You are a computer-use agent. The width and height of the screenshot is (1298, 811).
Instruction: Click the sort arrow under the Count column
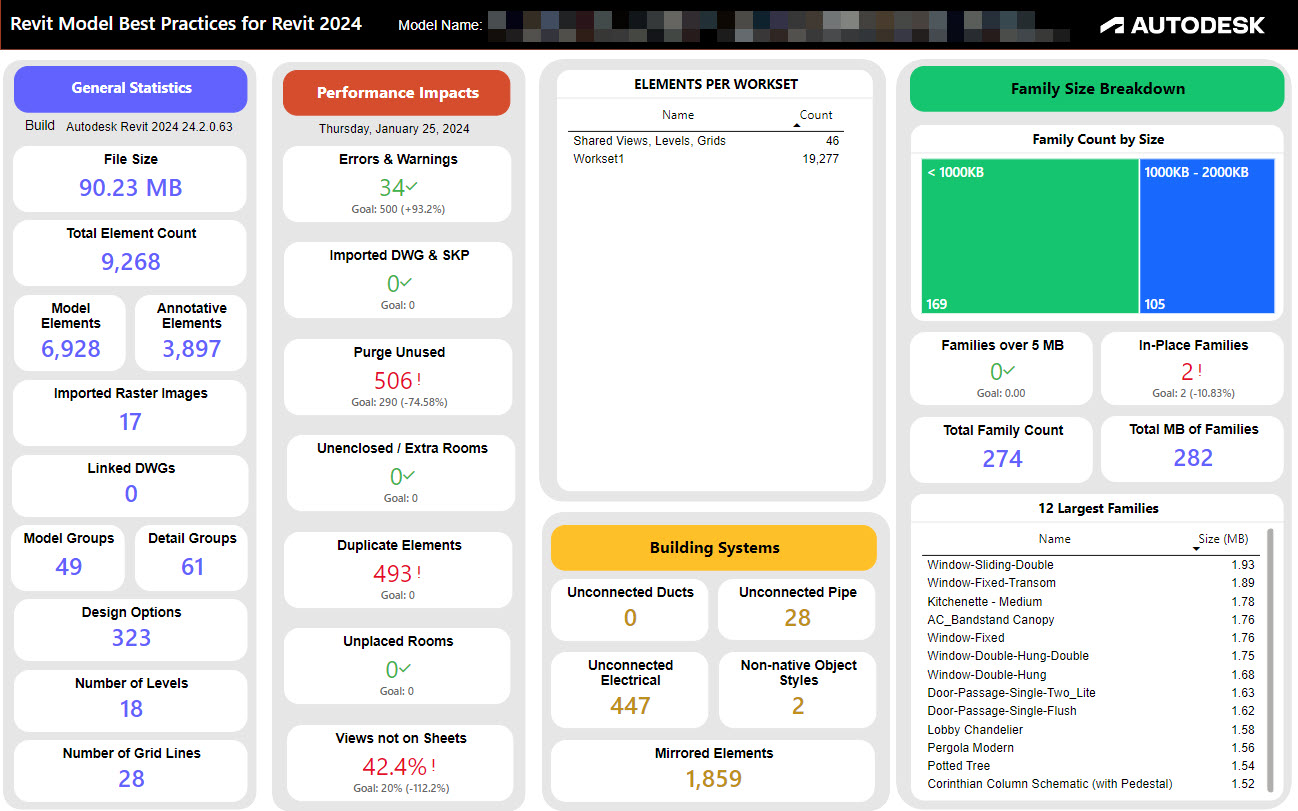pyautogui.click(x=797, y=126)
